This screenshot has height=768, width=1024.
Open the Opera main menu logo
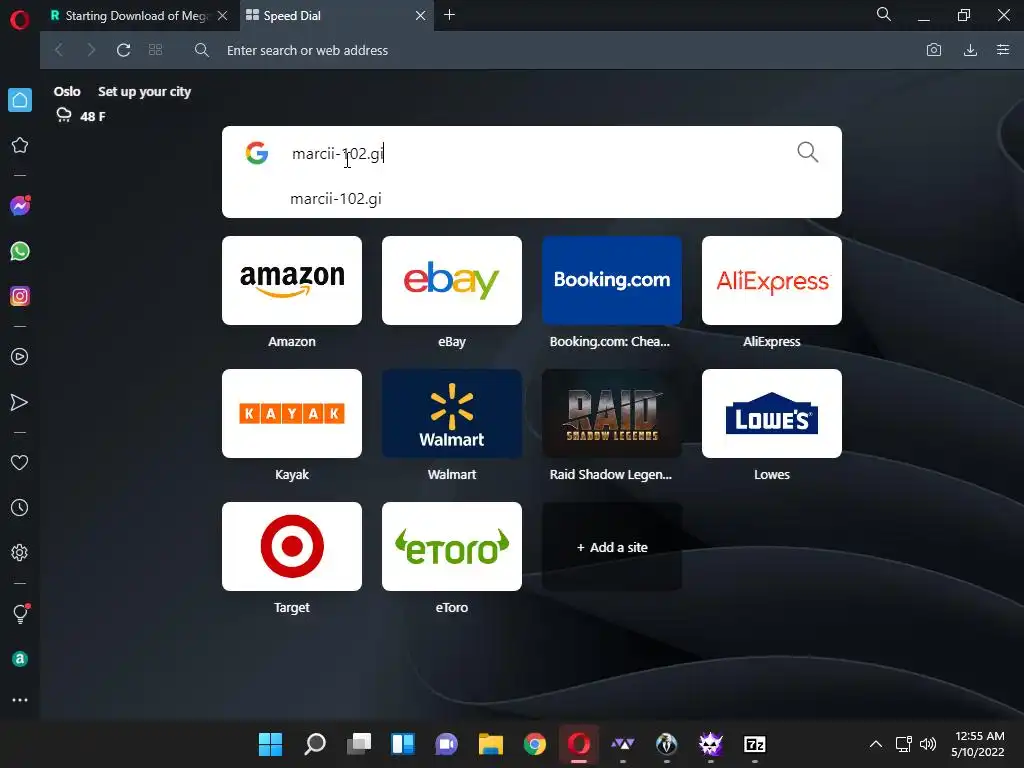coord(20,20)
